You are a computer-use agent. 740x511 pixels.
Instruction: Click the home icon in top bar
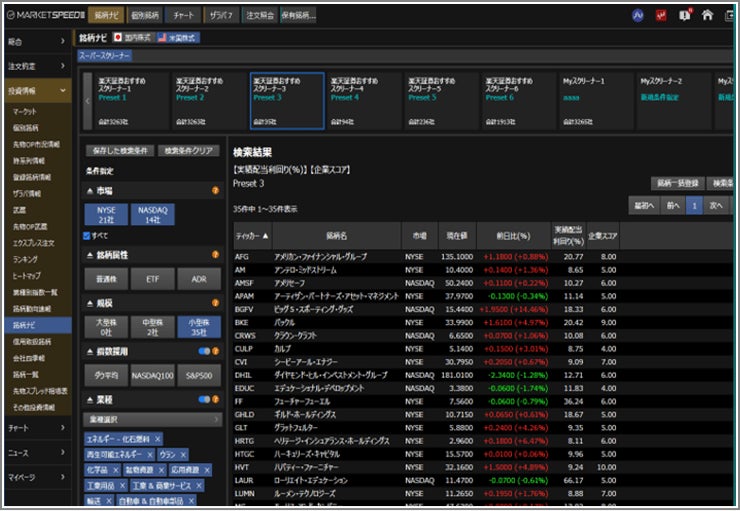click(708, 15)
